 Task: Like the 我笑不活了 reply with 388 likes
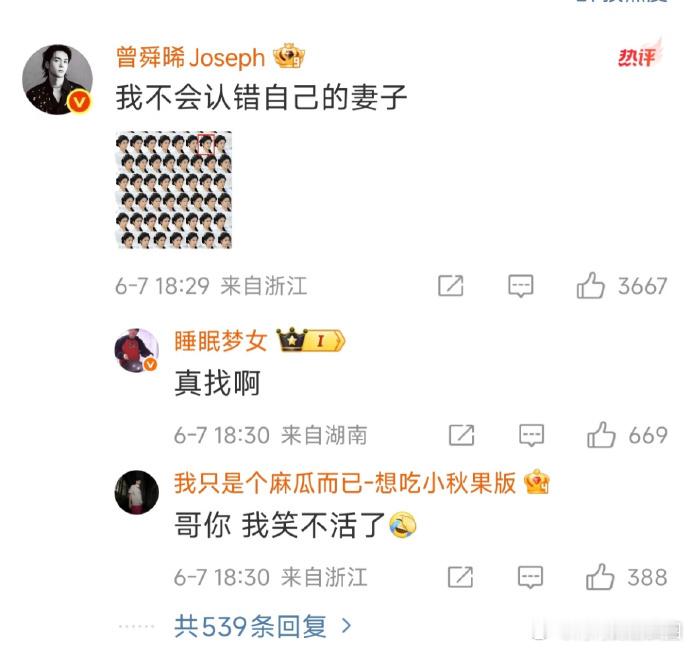(600, 577)
